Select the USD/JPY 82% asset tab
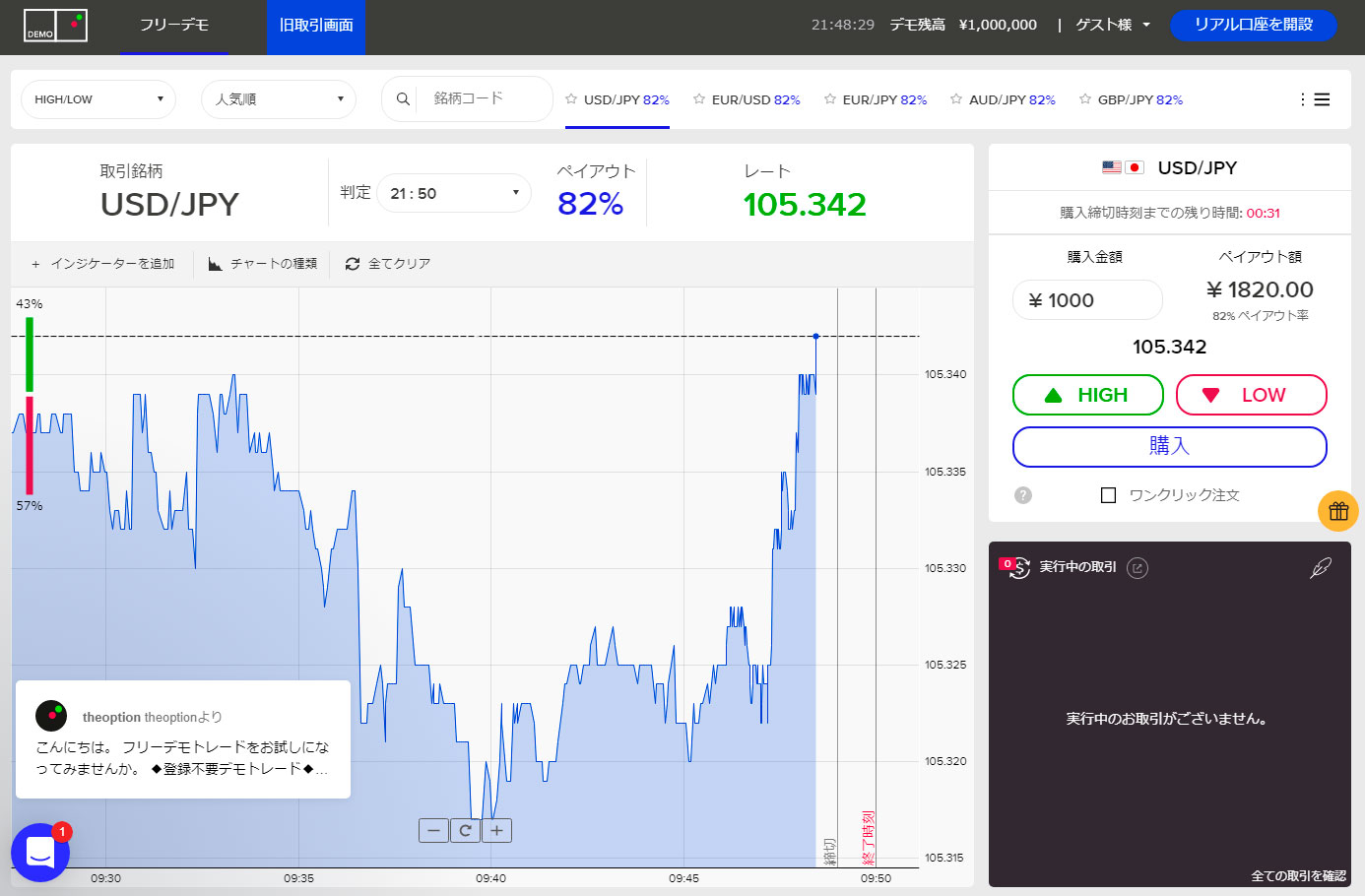Screen dimensions: 1365x896 (617, 99)
